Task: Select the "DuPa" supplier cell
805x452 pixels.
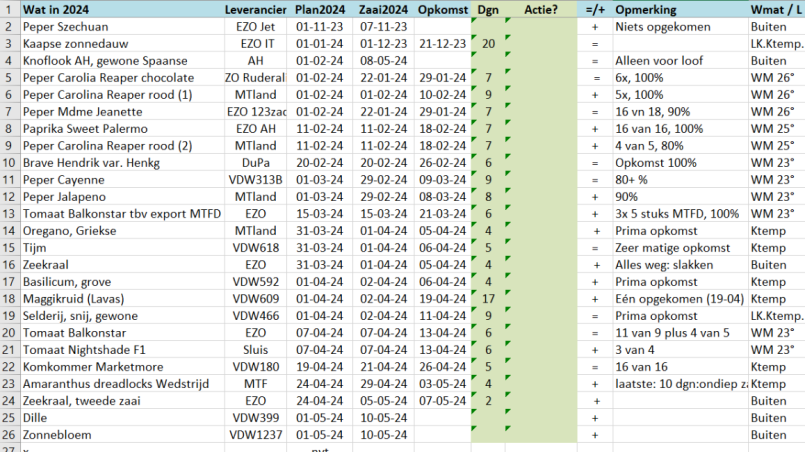Action: (256, 162)
